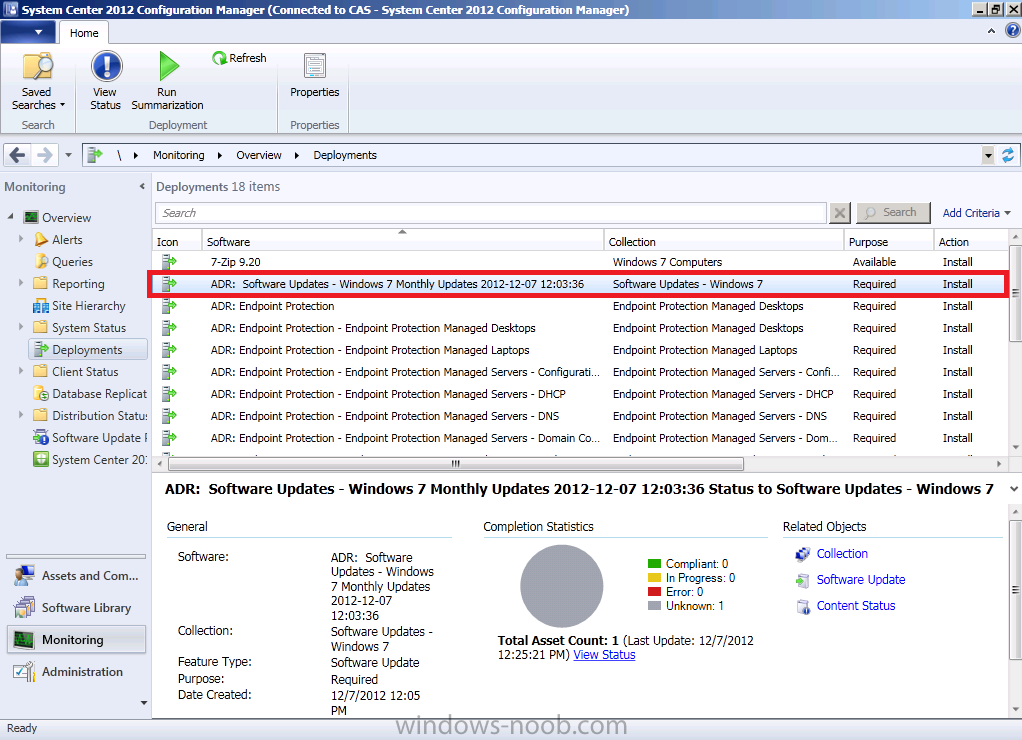Image resolution: width=1022 pixels, height=740 pixels.
Task: Click the Collection related object icon
Action: point(802,554)
